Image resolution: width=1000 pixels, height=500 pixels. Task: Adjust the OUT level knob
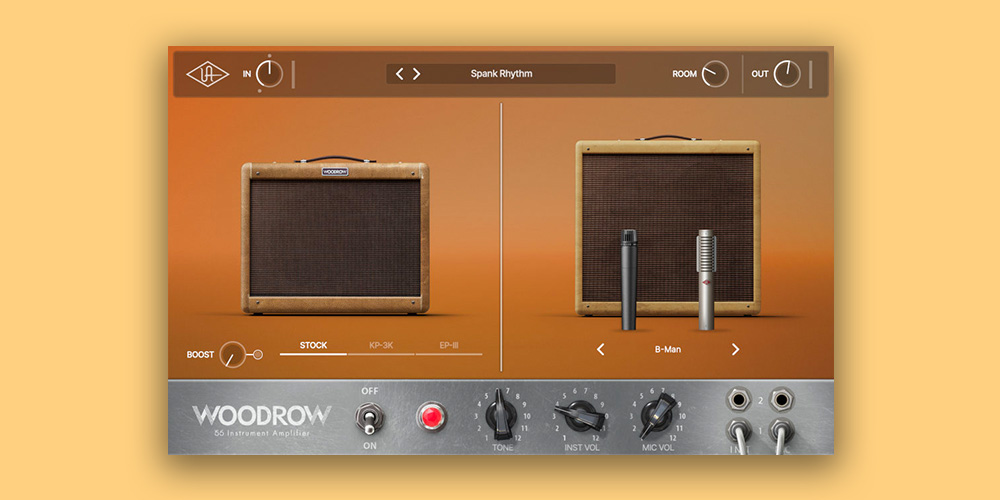tap(787, 74)
